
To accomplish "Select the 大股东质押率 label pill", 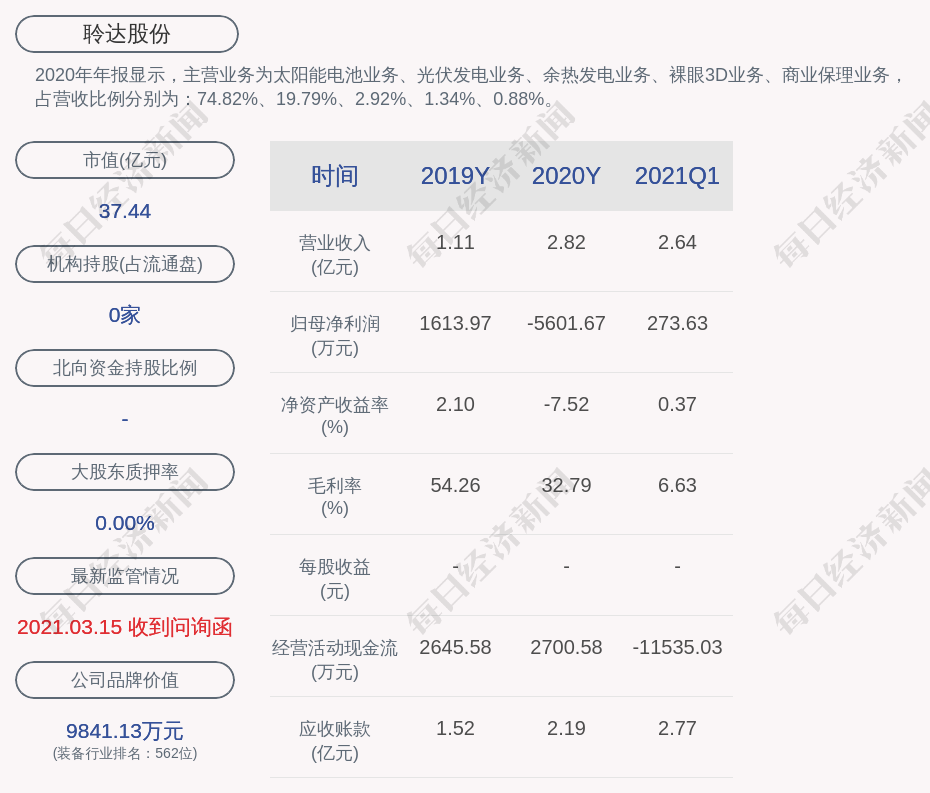I will (x=125, y=472).
